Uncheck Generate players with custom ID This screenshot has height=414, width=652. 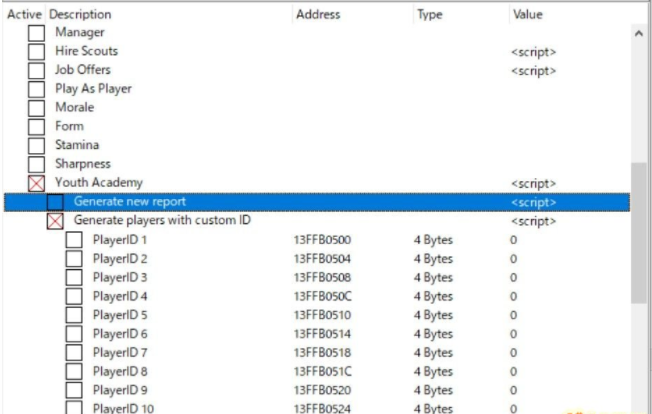coord(55,221)
